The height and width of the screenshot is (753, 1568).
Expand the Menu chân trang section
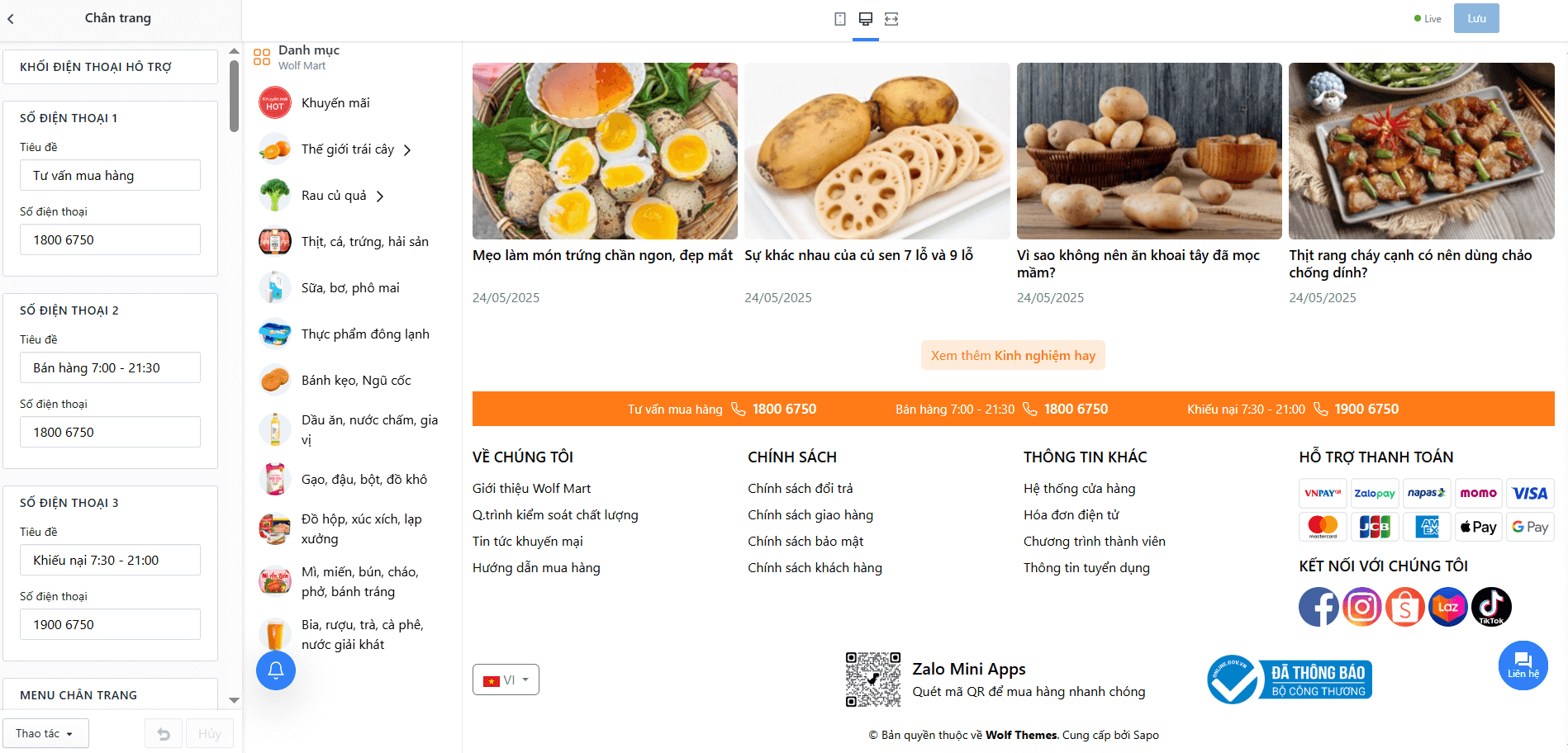[x=111, y=695]
